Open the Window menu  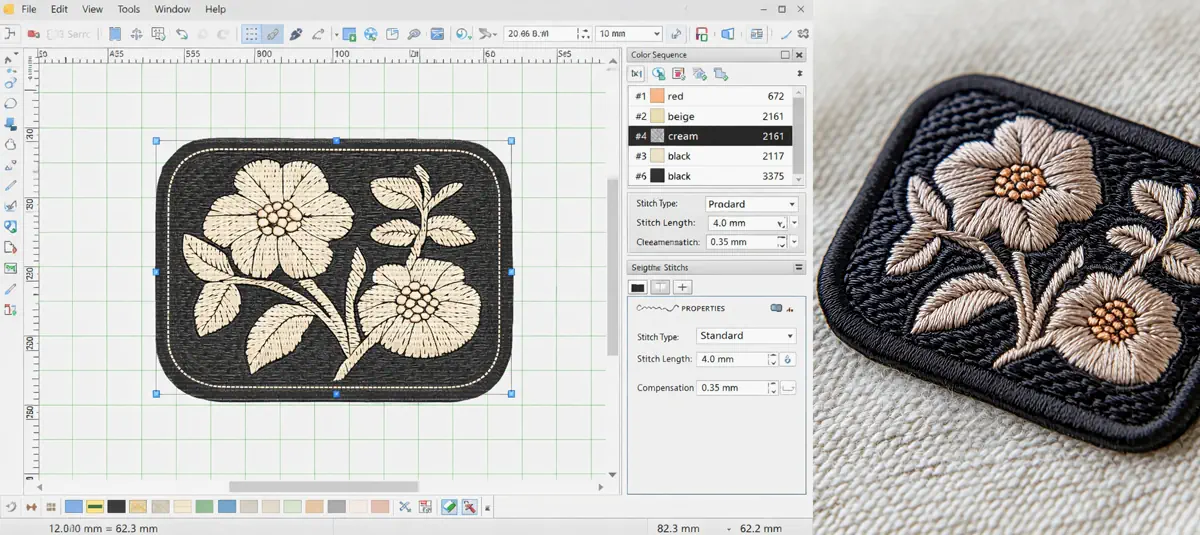click(172, 9)
